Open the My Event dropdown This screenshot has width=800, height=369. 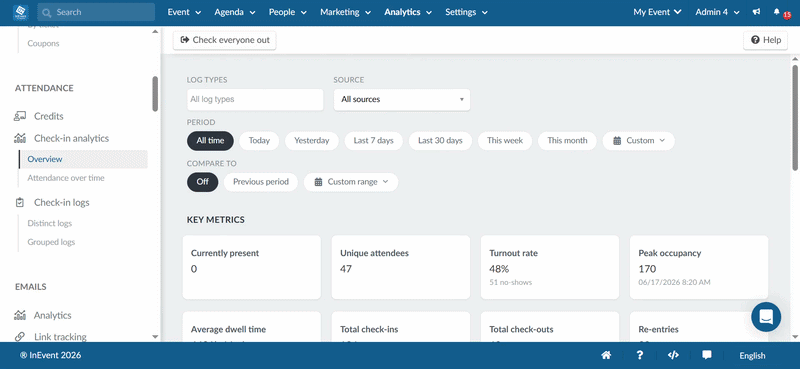click(657, 12)
